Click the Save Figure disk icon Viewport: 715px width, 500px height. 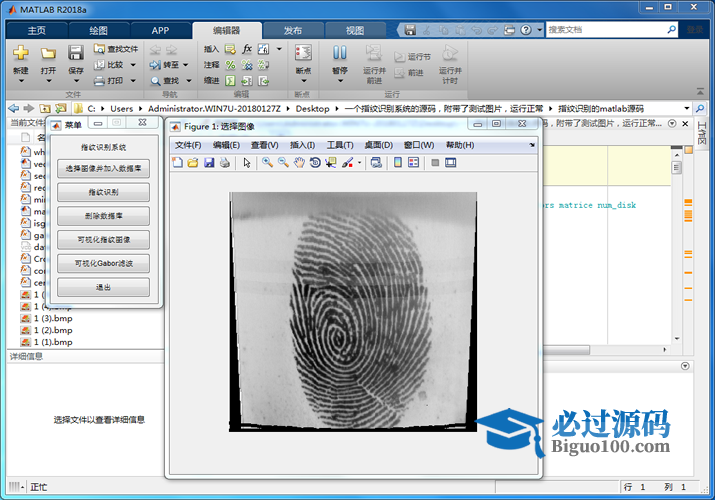[x=208, y=163]
